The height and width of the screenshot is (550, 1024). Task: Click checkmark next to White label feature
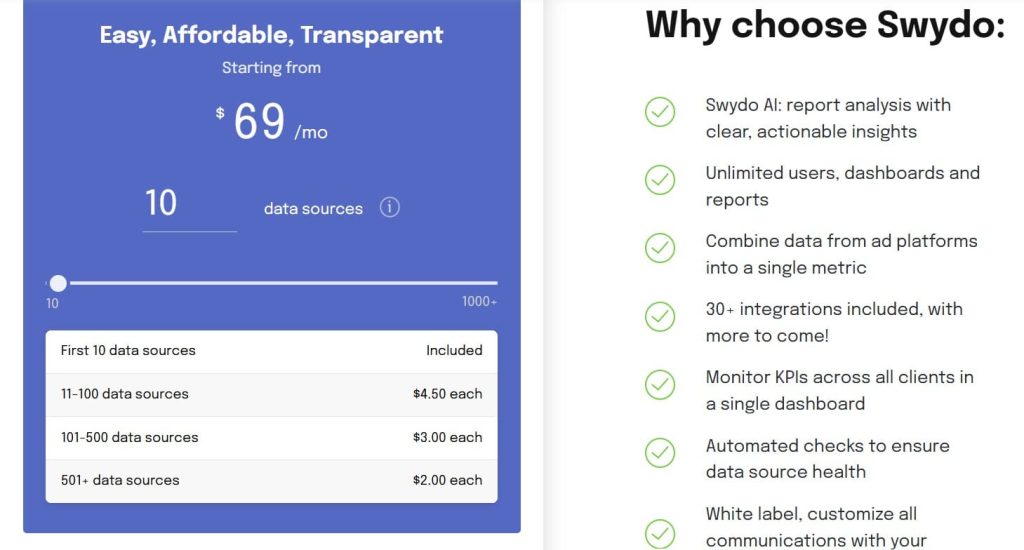point(660,530)
